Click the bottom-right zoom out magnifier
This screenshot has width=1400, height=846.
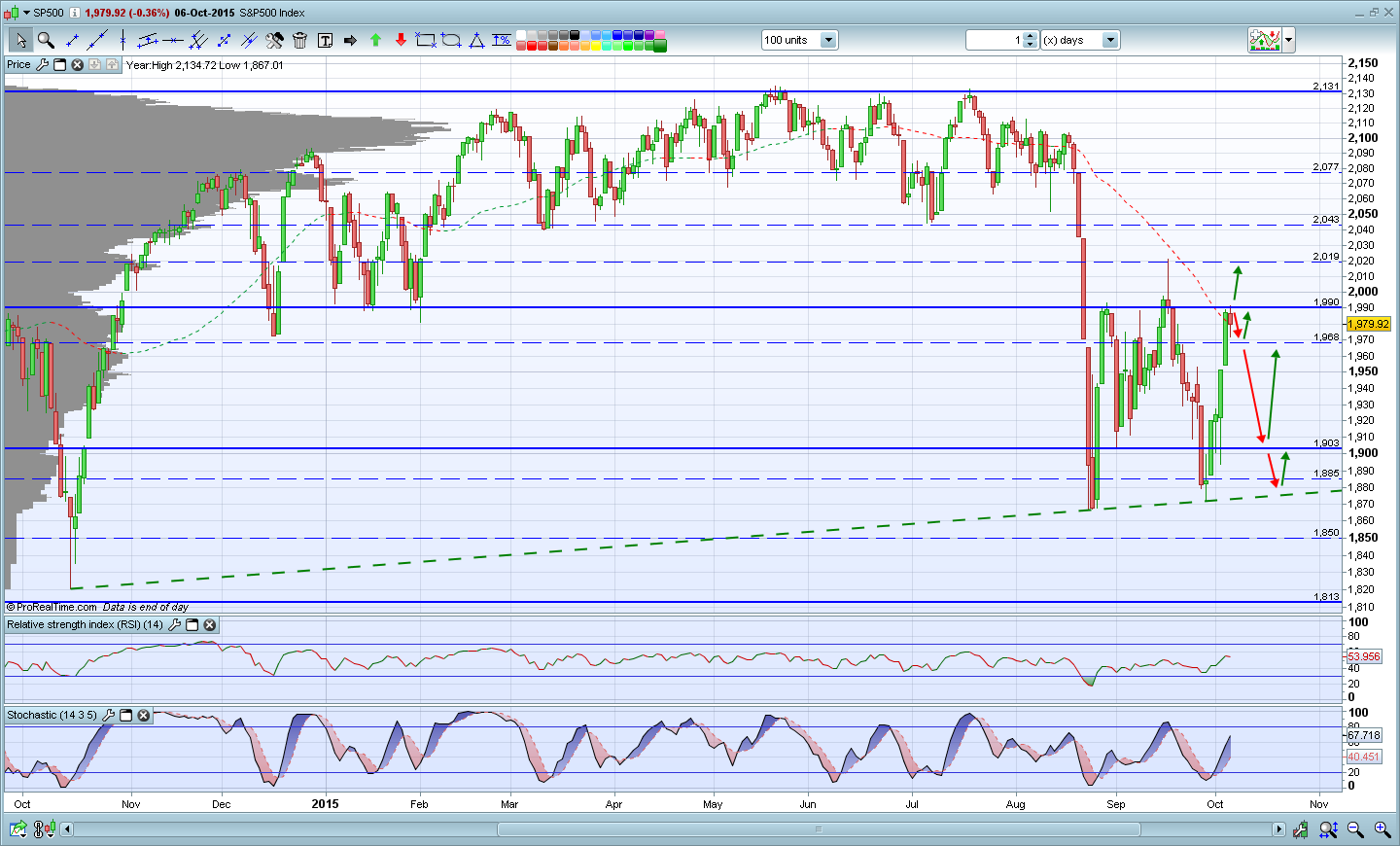[x=1355, y=829]
